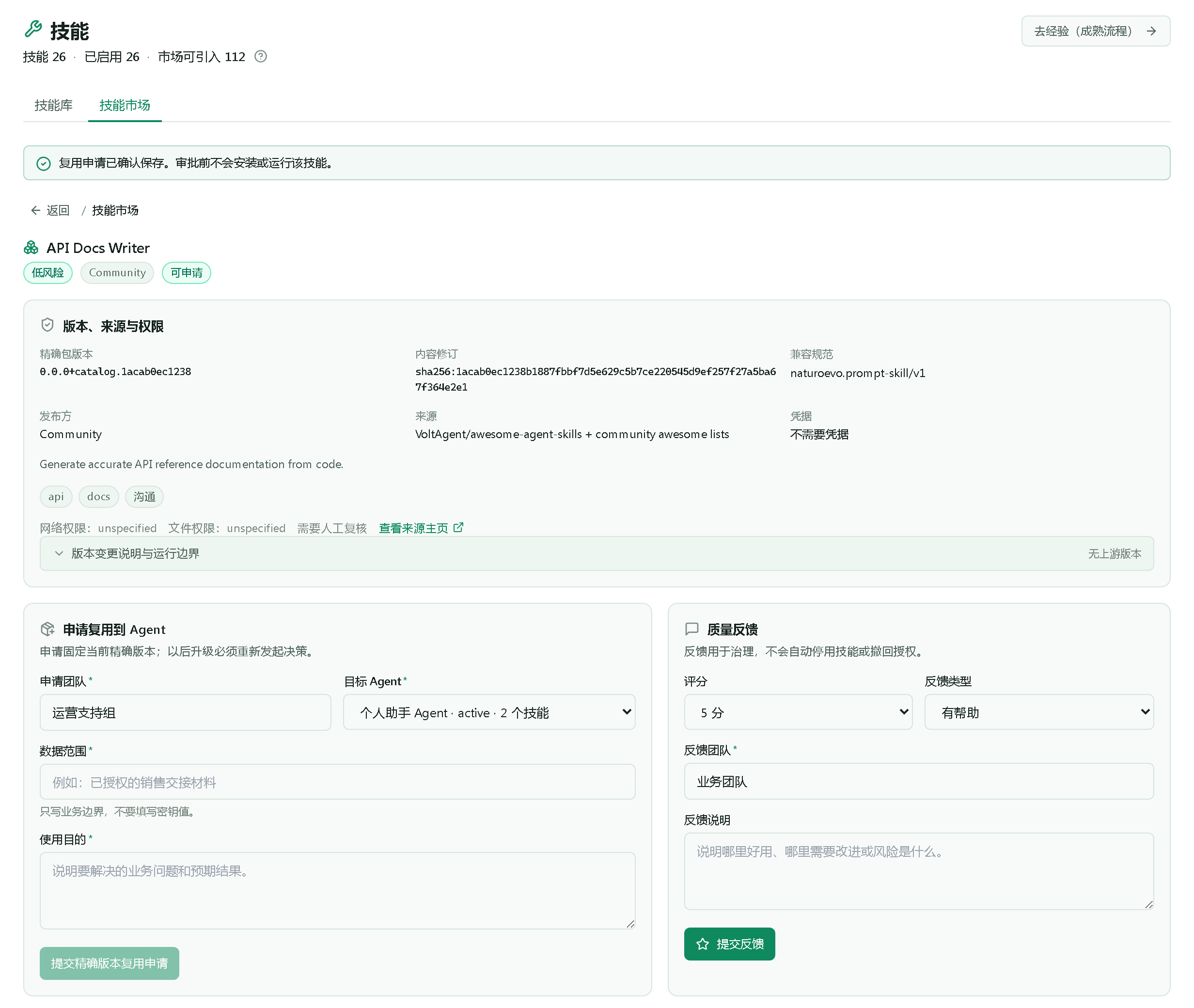Viewport: 1194px width, 1008px height.
Task: Click into the 使用目的 textarea
Action: 337,890
